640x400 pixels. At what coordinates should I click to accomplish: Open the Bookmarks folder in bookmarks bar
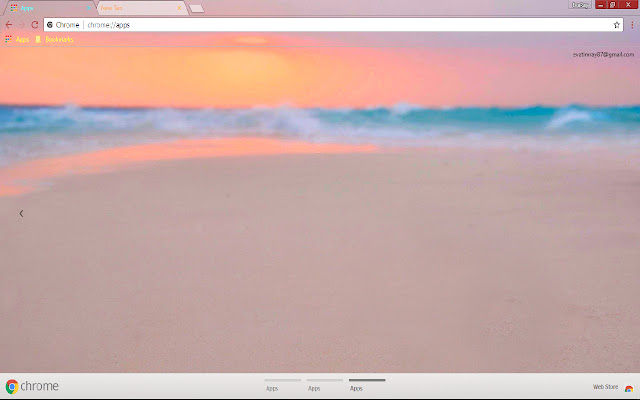pyautogui.click(x=54, y=39)
